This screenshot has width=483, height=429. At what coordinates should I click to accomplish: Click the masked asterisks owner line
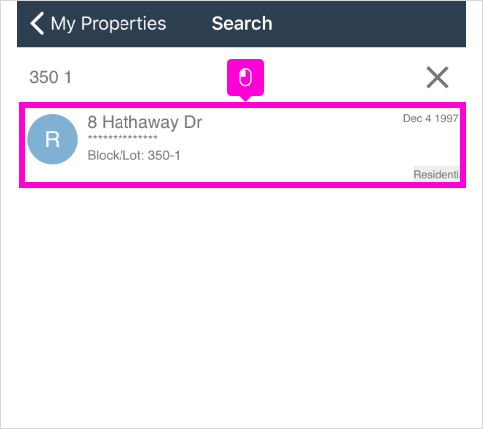(x=122, y=137)
